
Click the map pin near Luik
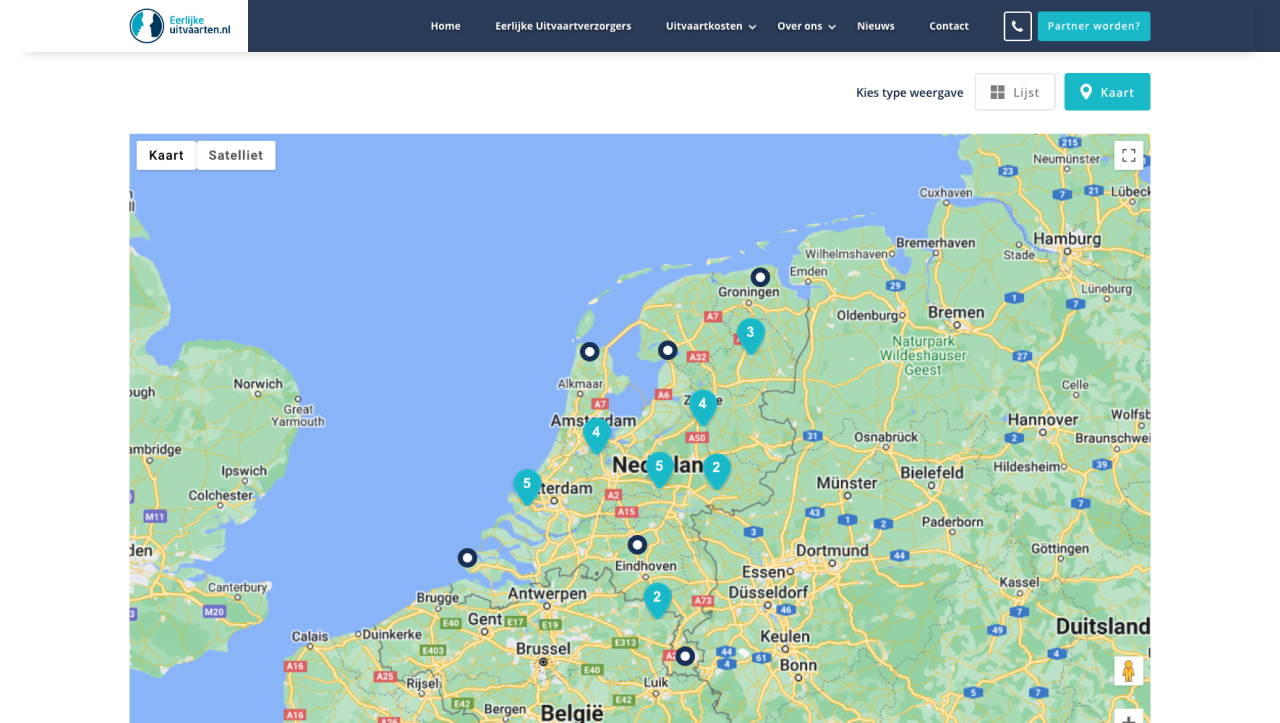[685, 656]
